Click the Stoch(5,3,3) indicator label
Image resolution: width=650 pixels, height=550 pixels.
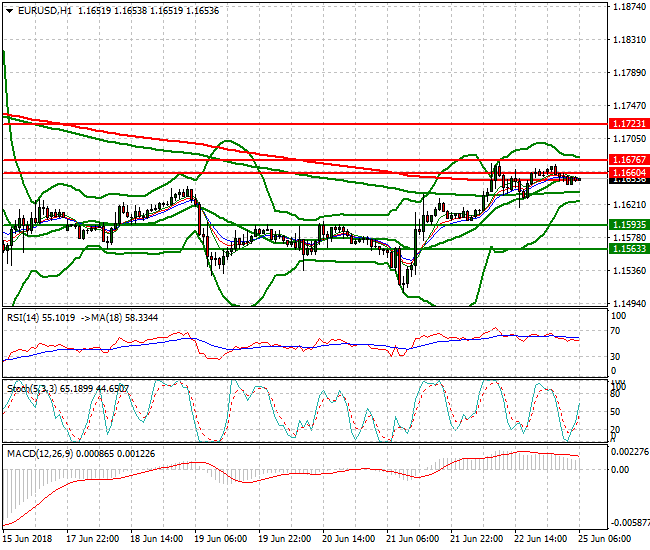point(32,389)
